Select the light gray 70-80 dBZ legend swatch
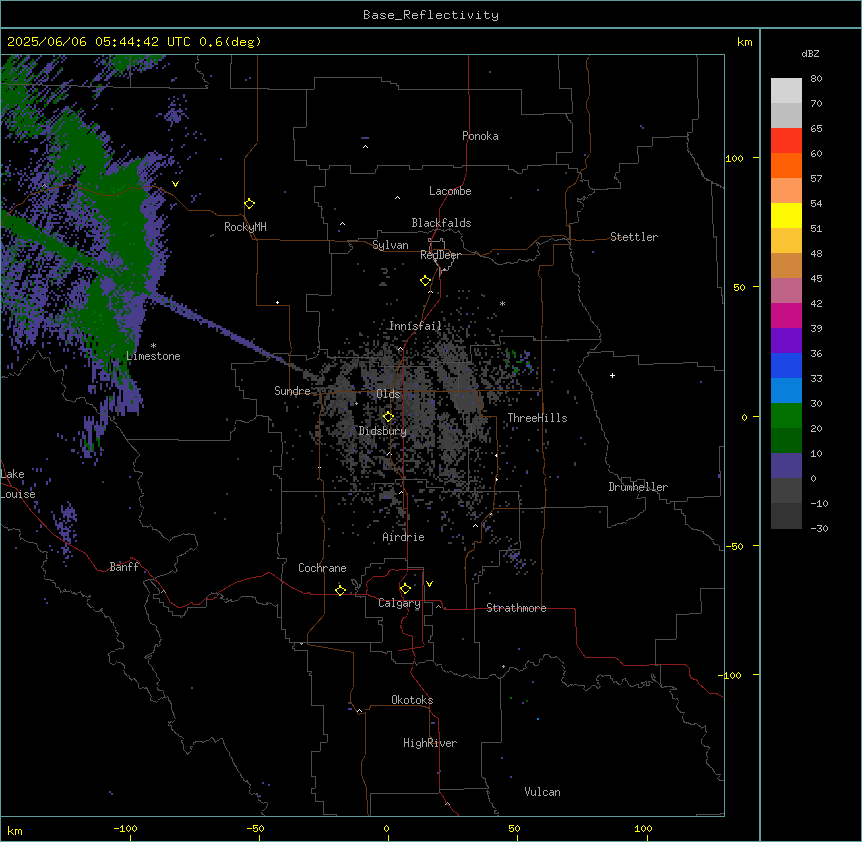Screen dimensions: 862x842 click(x=786, y=91)
